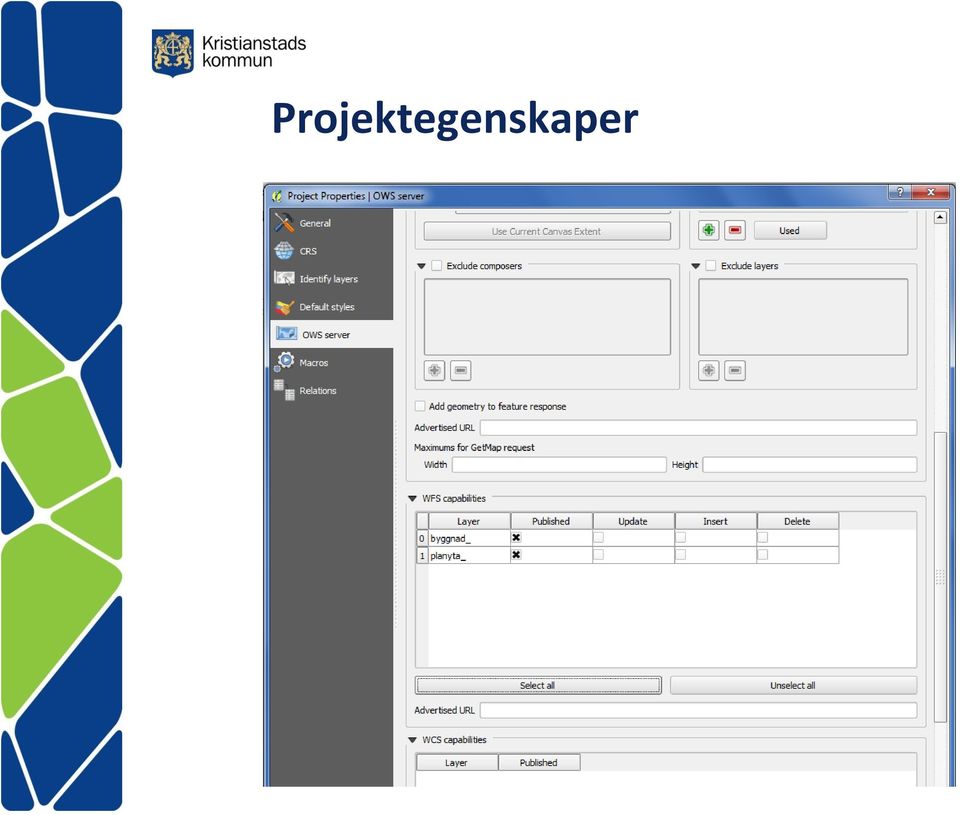The width and height of the screenshot is (960, 815).
Task: Click Unselect all in WFS capabilities
Action: 793,685
